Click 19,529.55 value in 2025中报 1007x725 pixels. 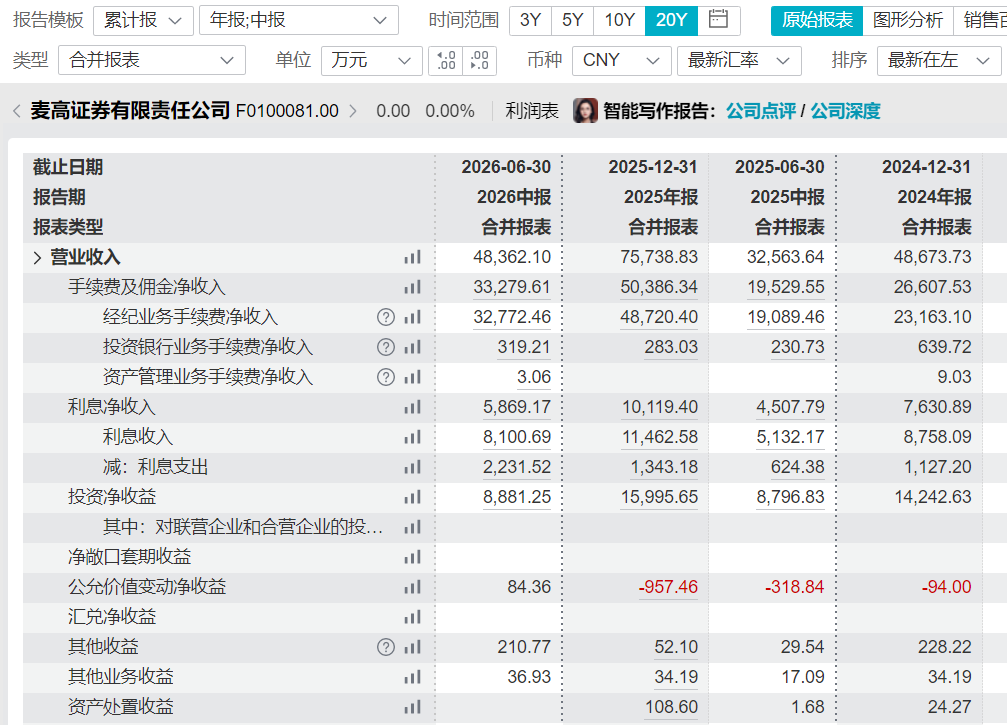(785, 287)
